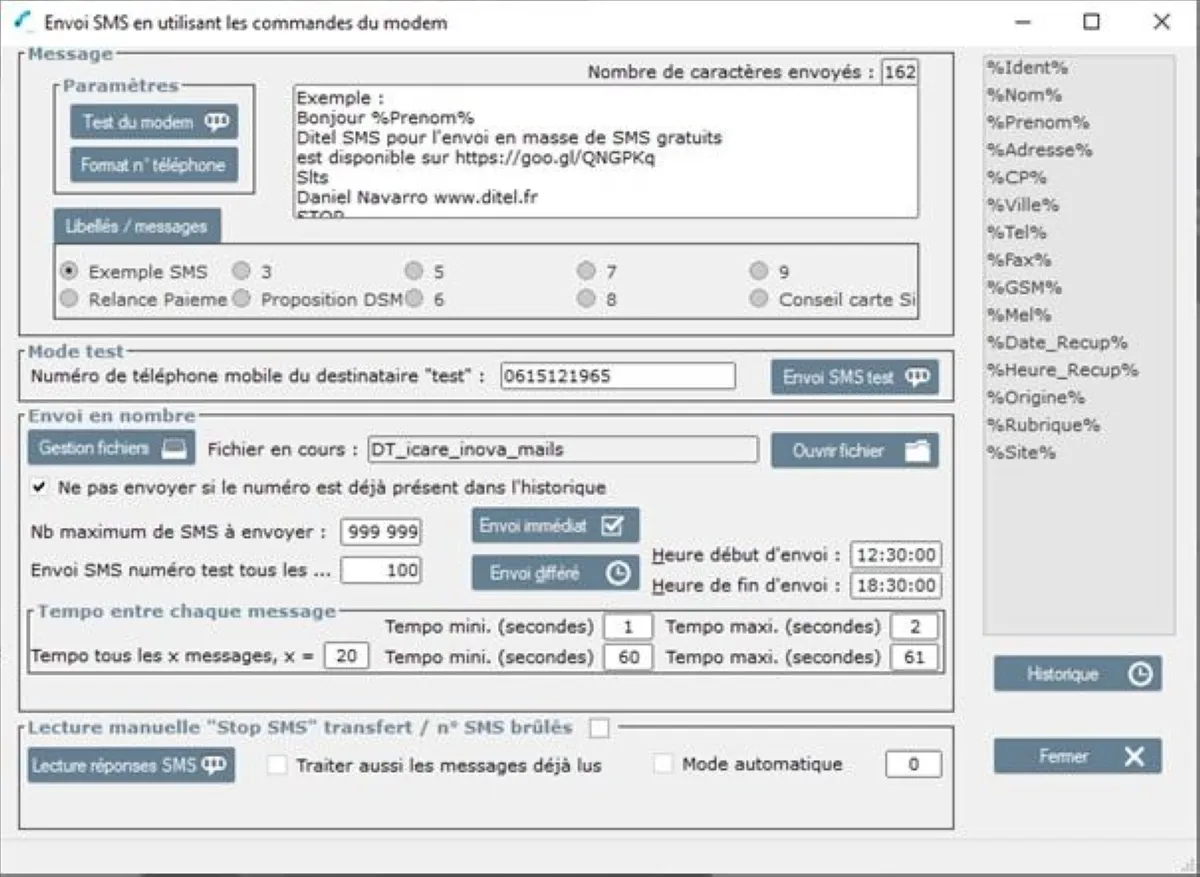Click Ouvrir fichier button
1200x877 pixels.
pos(855,450)
